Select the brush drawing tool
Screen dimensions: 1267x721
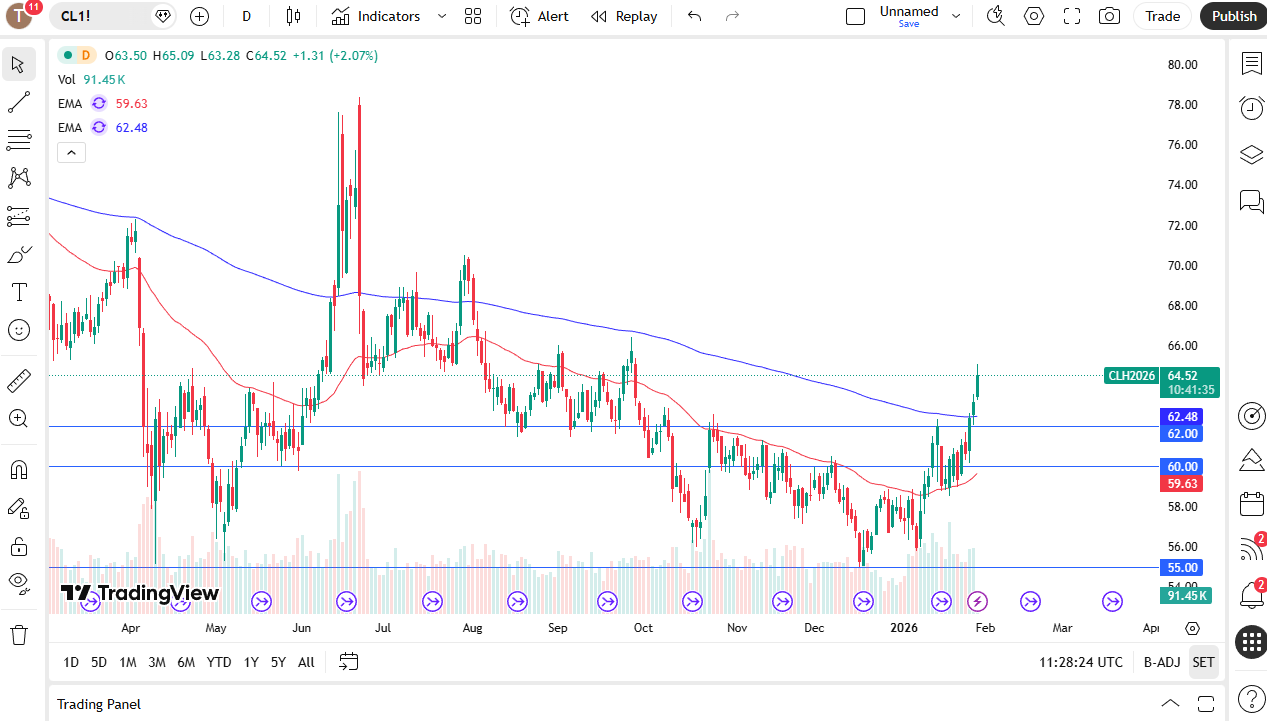(x=18, y=255)
